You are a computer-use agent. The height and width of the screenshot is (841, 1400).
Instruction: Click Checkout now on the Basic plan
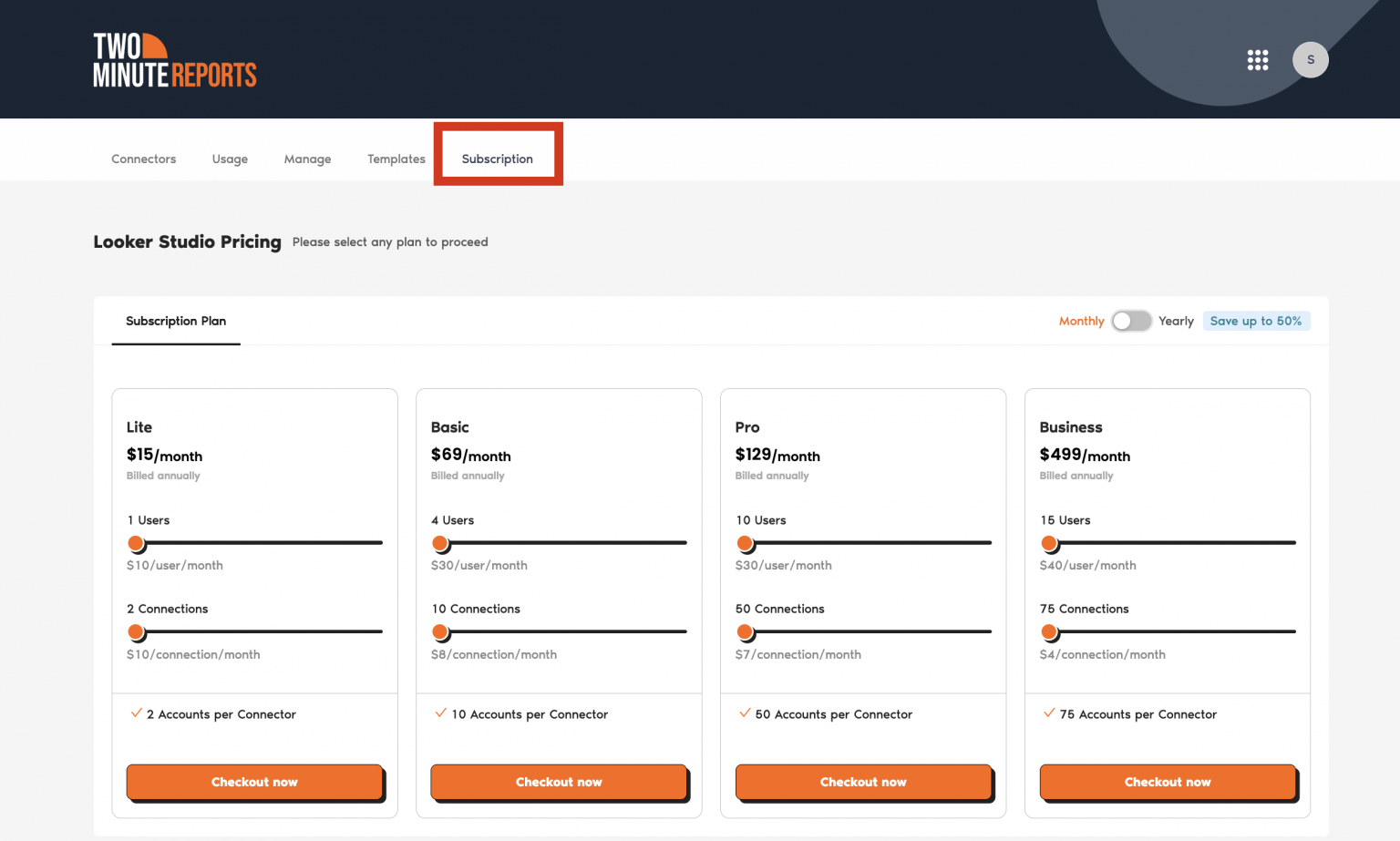[x=559, y=782]
